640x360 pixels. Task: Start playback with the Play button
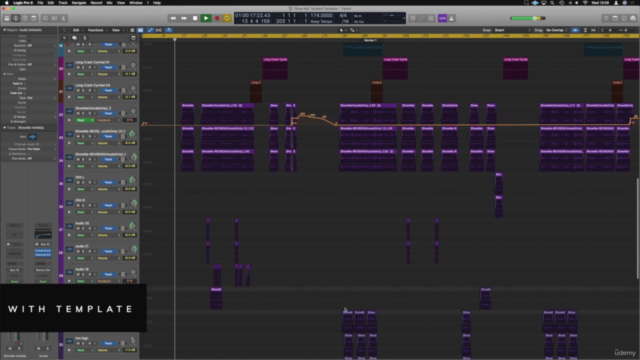click(x=206, y=18)
